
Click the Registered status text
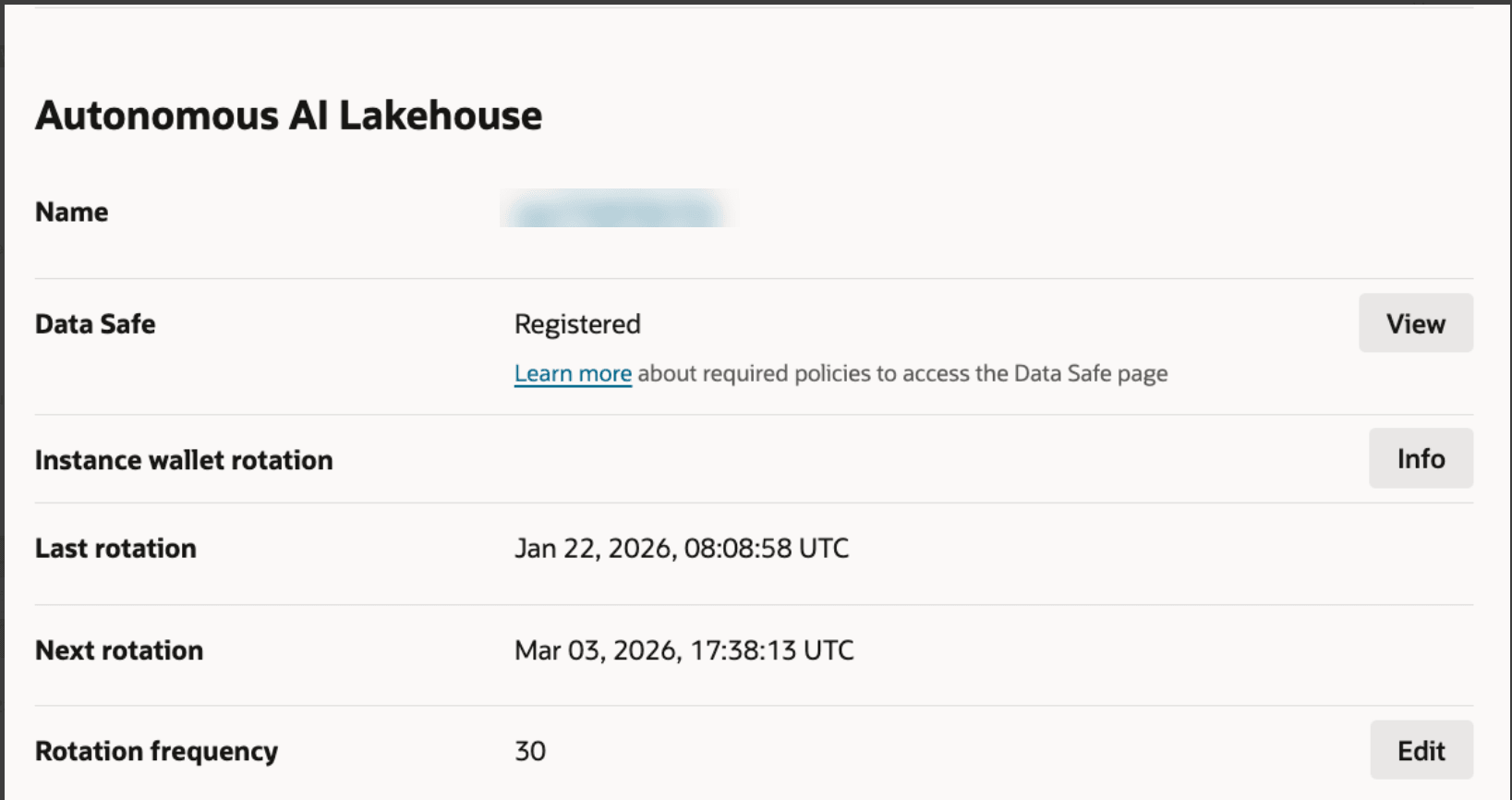[577, 324]
